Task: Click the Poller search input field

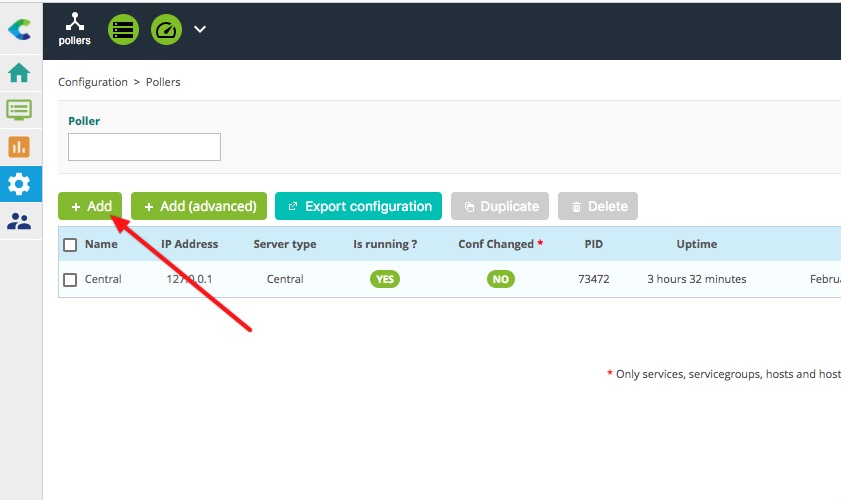Action: (144, 147)
